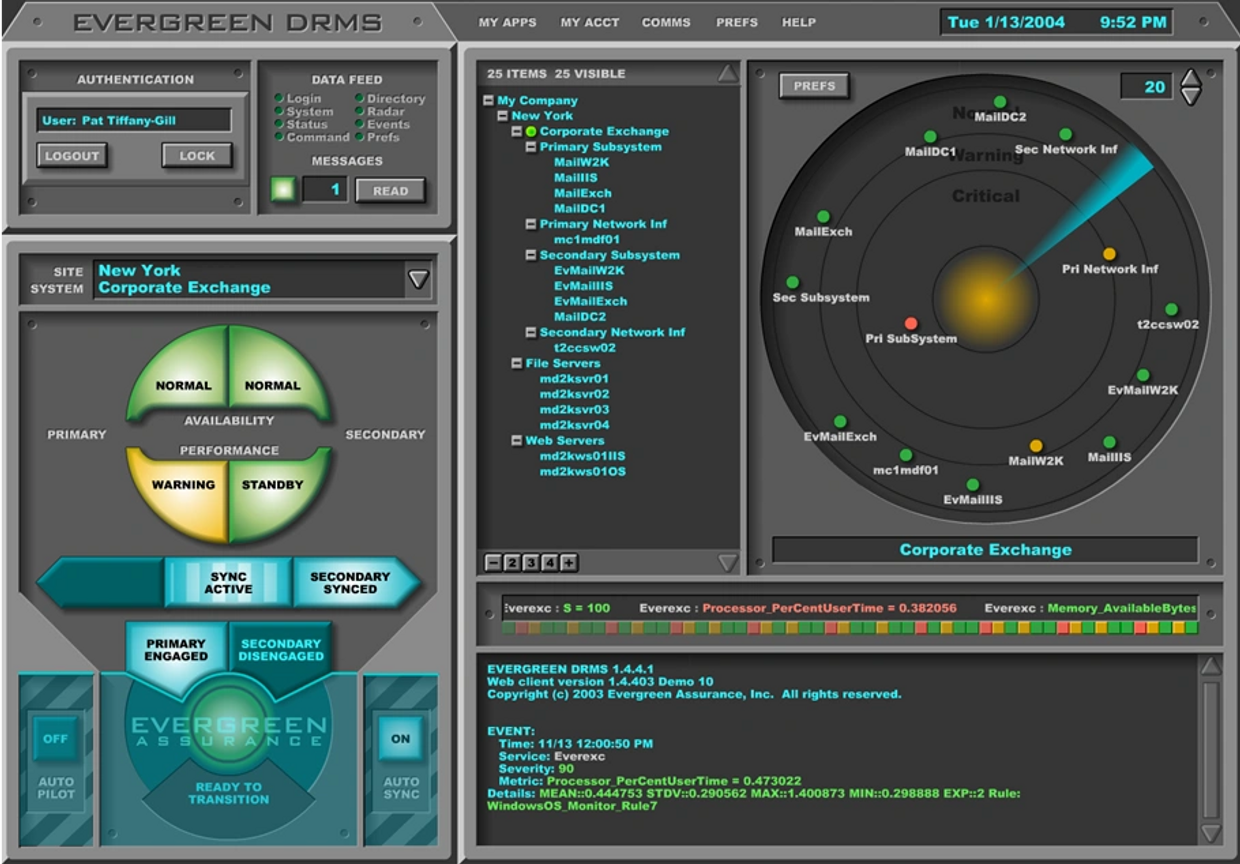
Task: Click the Pri SubSystem red radar node
Action: 911,323
